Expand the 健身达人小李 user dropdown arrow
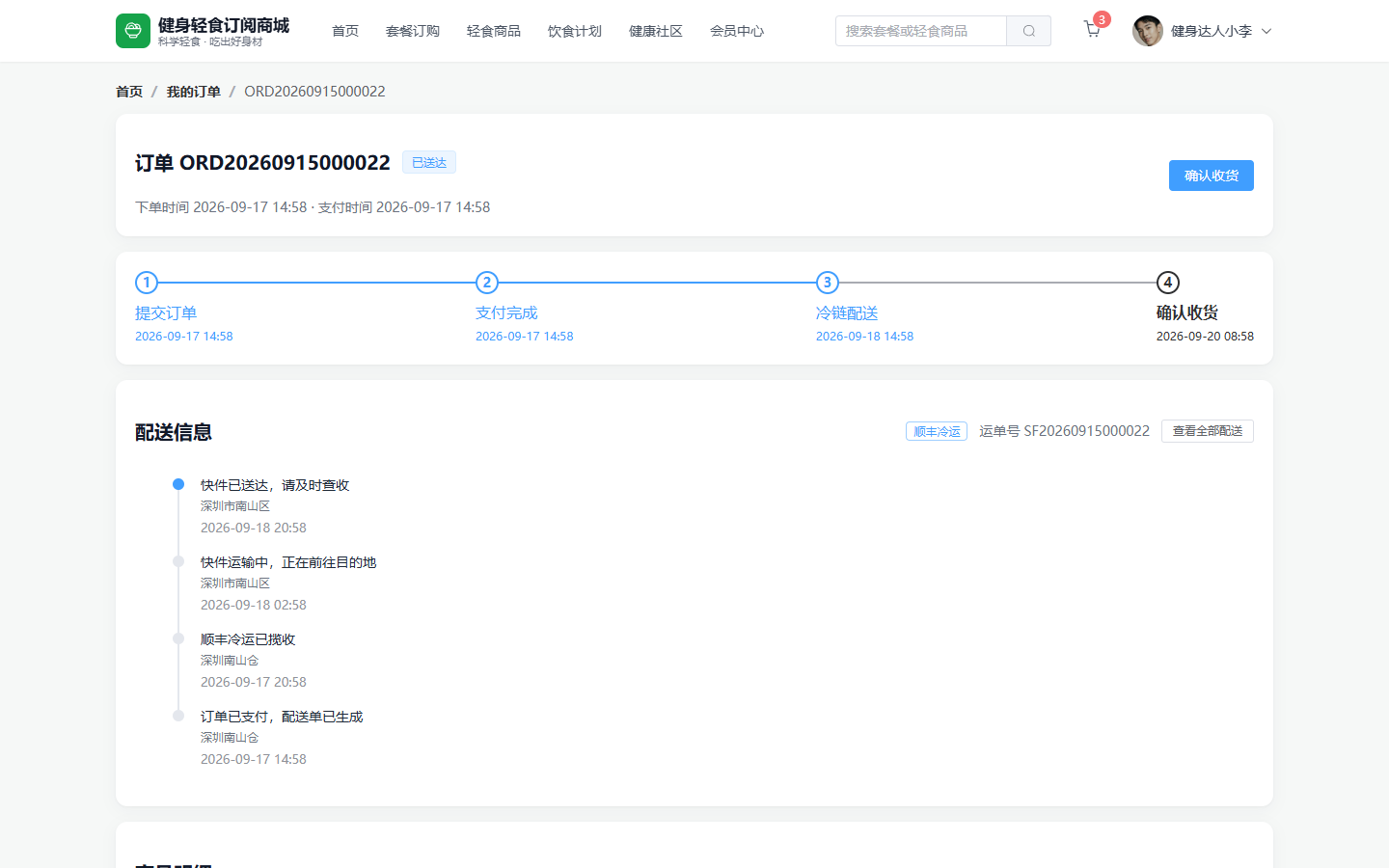 pyautogui.click(x=1266, y=31)
